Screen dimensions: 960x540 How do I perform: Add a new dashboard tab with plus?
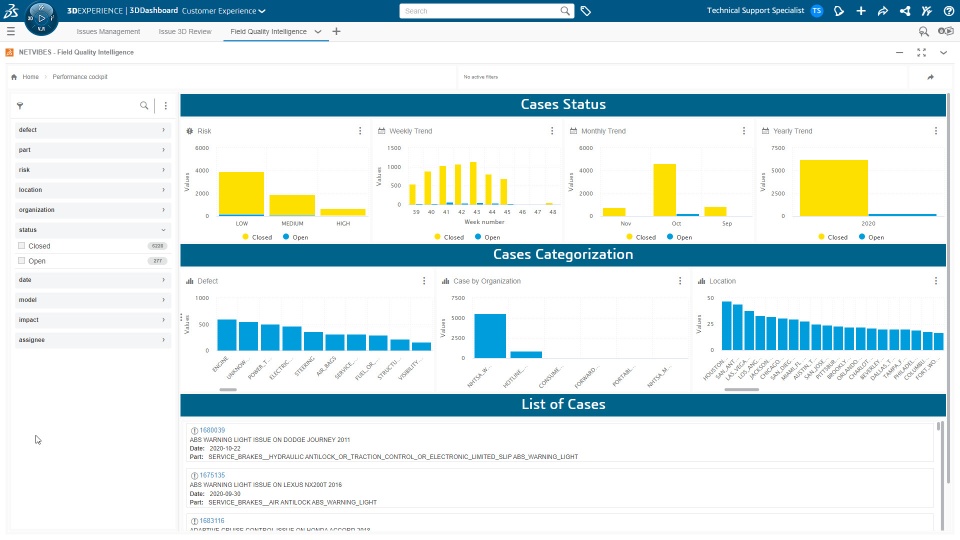coord(336,31)
